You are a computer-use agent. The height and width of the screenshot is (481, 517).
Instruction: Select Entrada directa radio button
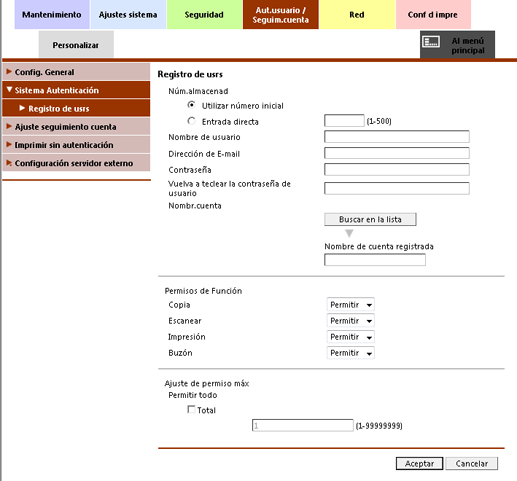tap(191, 121)
